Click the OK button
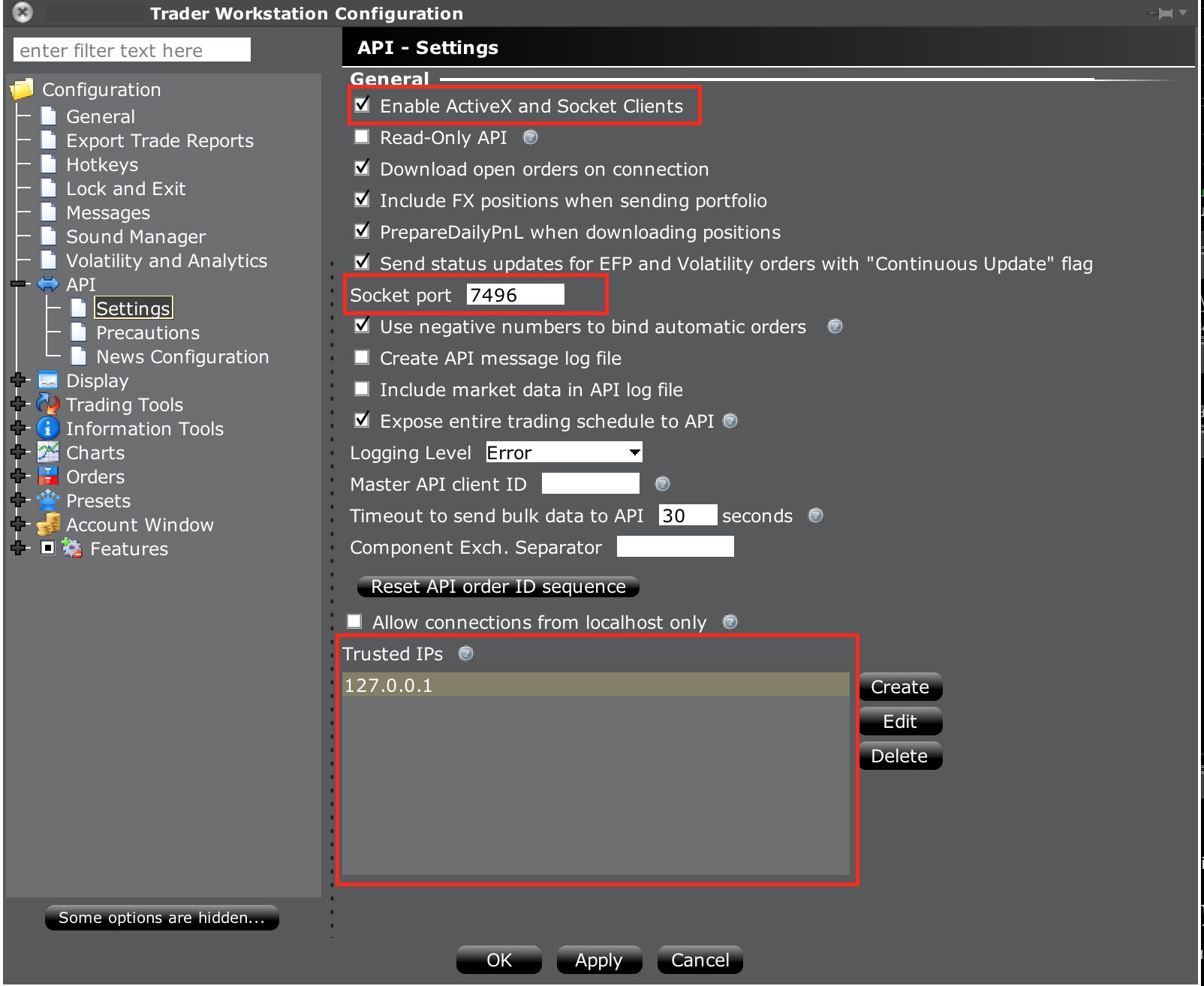Screen dimensions: 1204x986 pos(499,960)
